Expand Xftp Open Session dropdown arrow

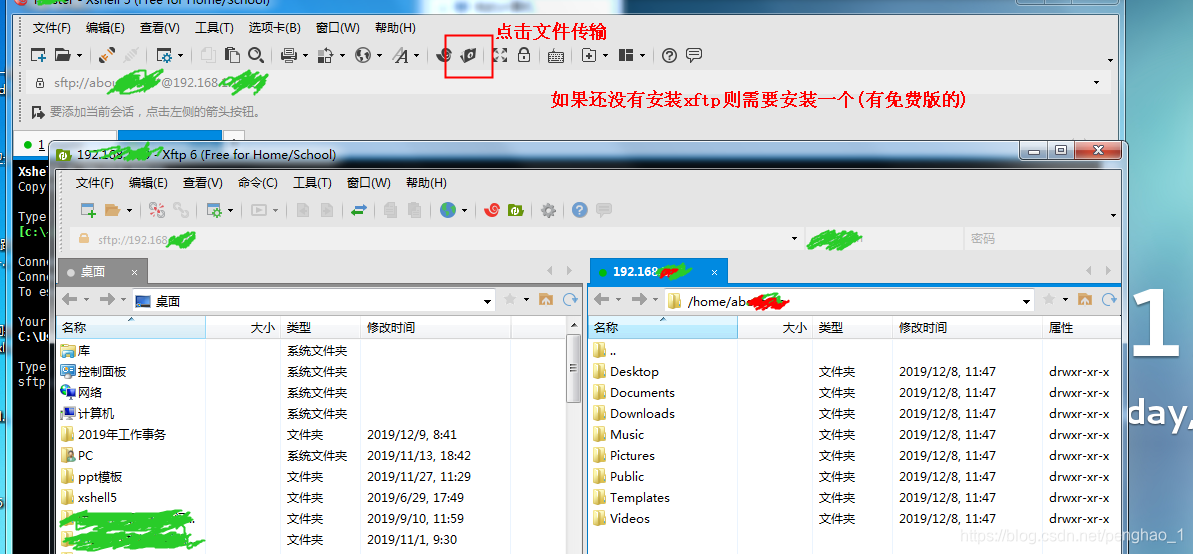129,211
